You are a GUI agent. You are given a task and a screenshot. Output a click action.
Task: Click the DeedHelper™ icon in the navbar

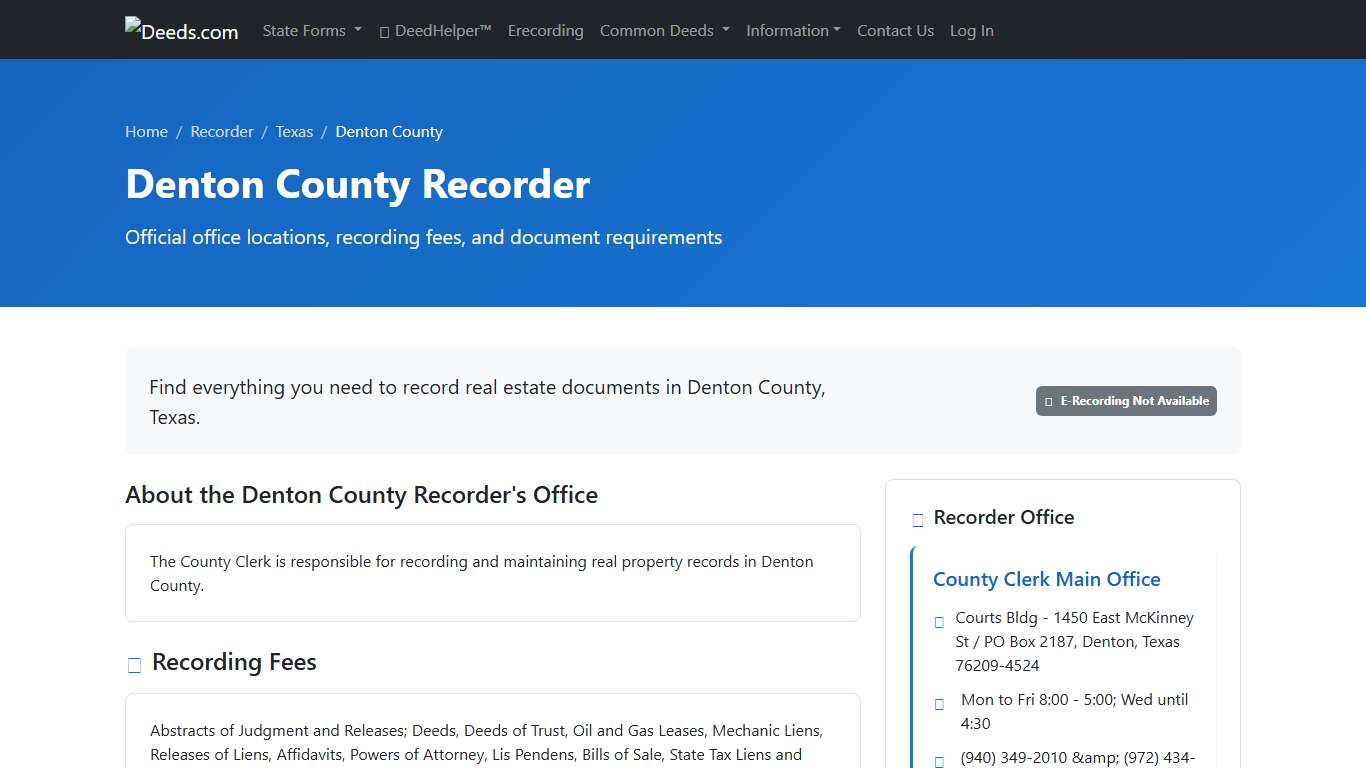(383, 31)
